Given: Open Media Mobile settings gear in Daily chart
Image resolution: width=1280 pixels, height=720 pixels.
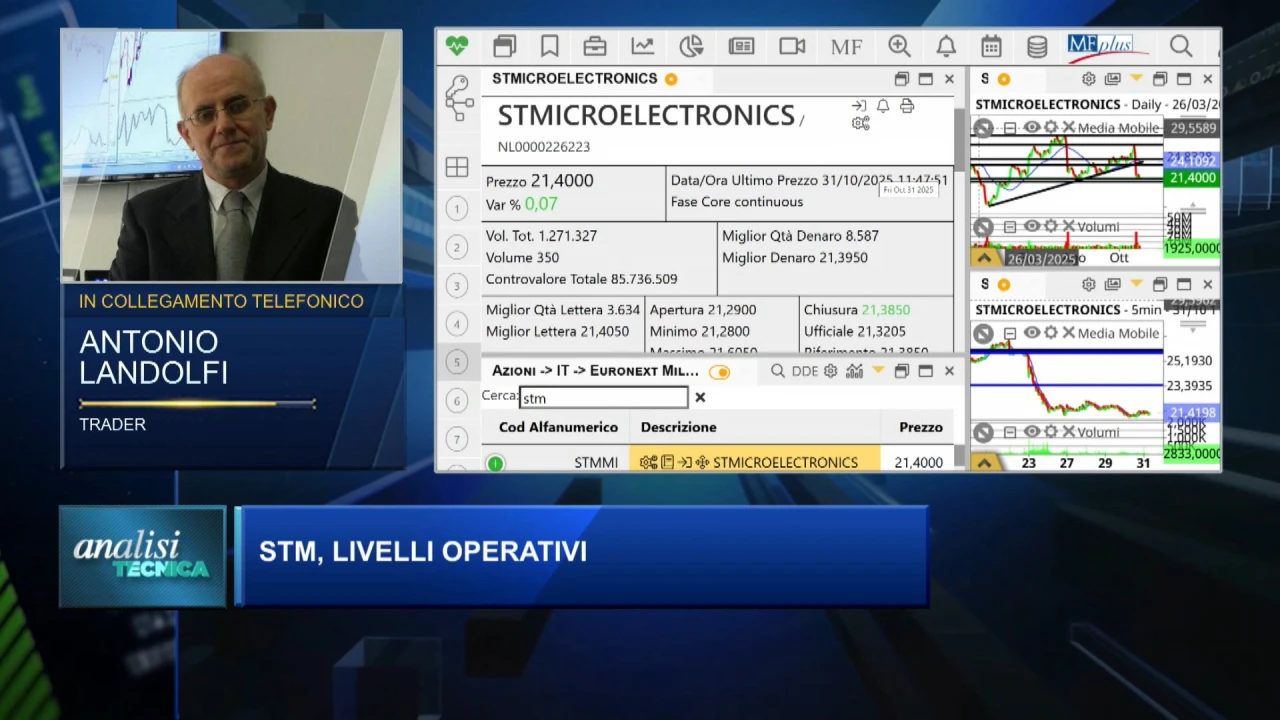Looking at the screenshot, I should point(1051,128).
